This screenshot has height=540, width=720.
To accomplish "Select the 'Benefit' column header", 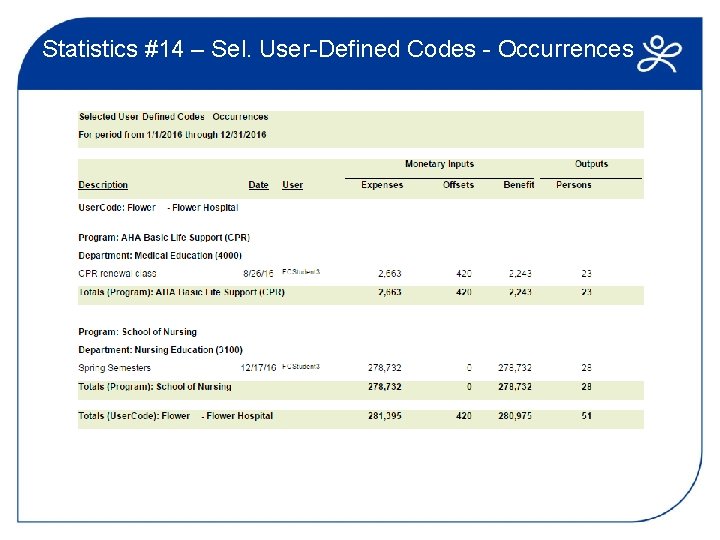I will pyautogui.click(x=518, y=185).
